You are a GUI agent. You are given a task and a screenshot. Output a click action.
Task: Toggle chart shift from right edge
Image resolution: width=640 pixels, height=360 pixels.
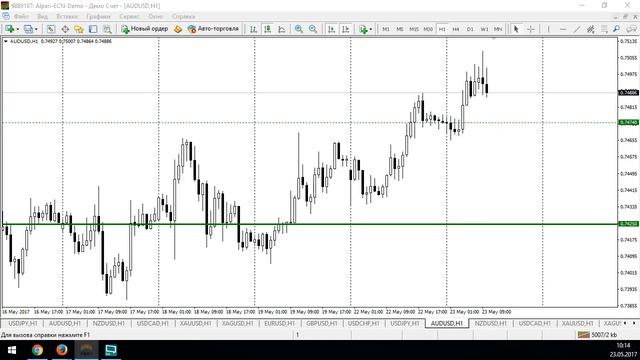pos(345,29)
